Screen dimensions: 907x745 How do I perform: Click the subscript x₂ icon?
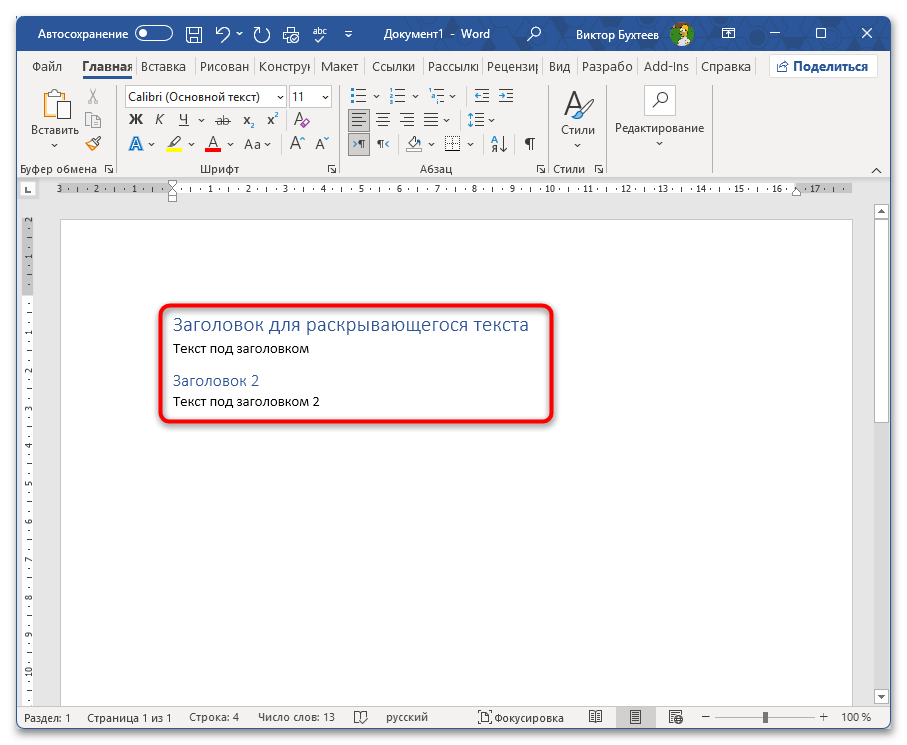coord(248,120)
